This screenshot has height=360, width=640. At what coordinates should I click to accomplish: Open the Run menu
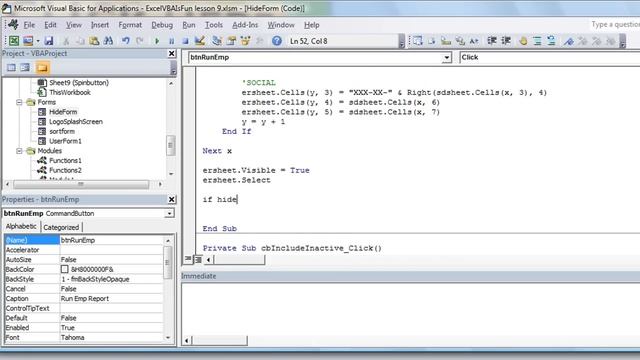(189, 25)
